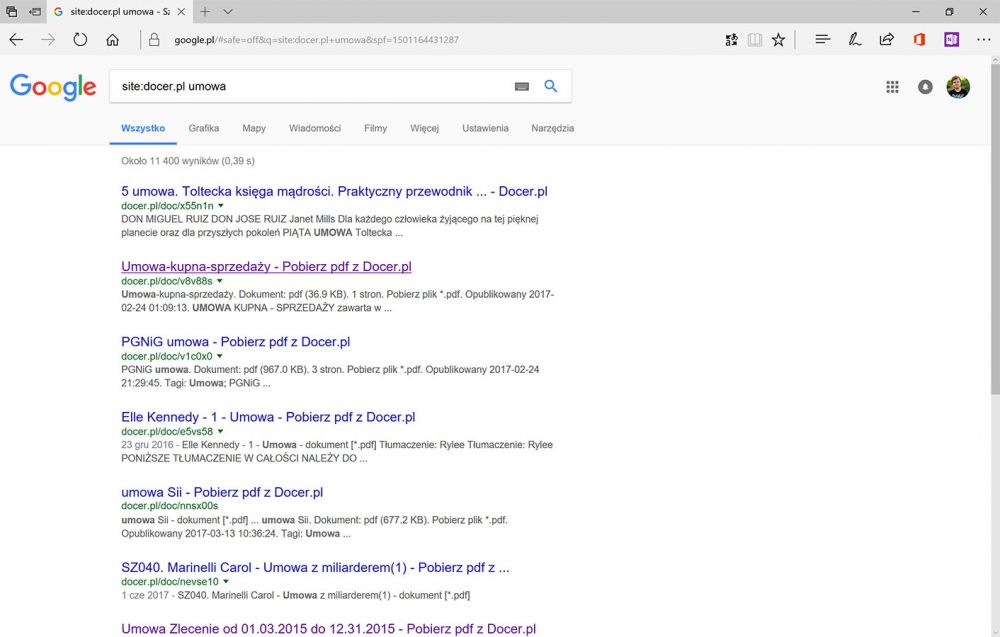Open Umowa-kupna-sprzedaży result link
Viewport: 1000px width, 637px height.
[266, 267]
